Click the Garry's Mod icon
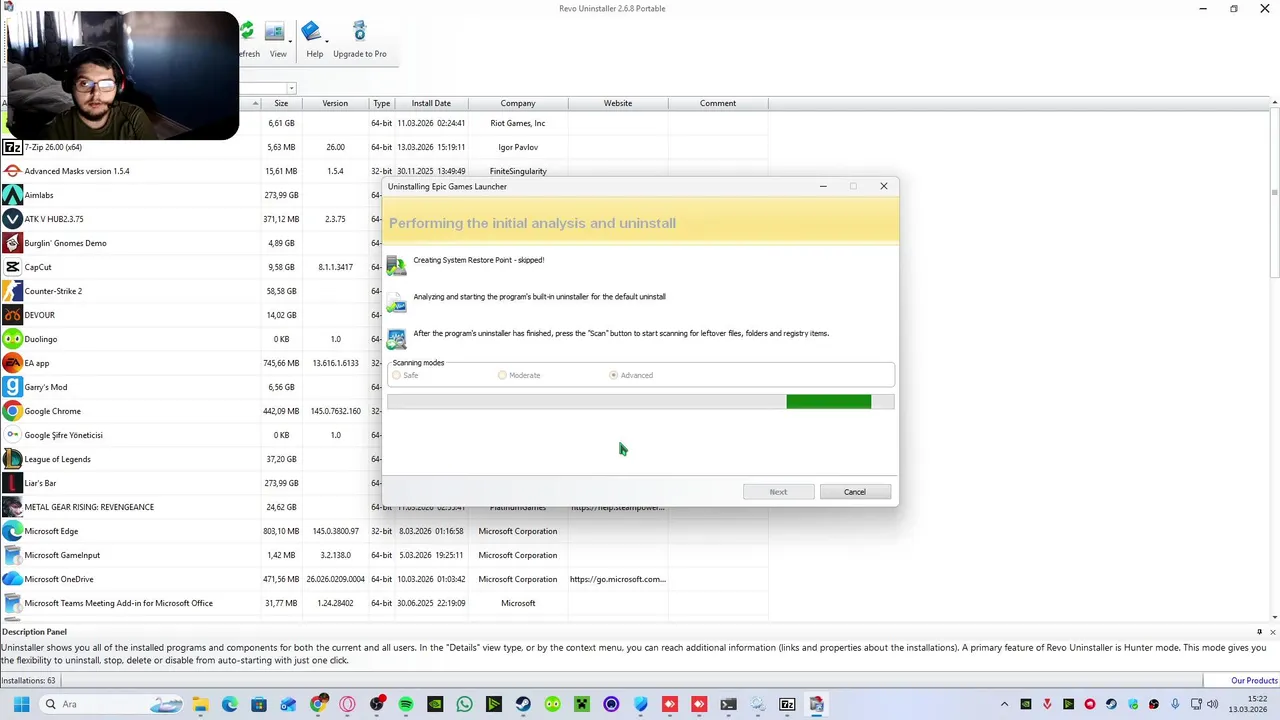1280x720 pixels. click(12, 387)
